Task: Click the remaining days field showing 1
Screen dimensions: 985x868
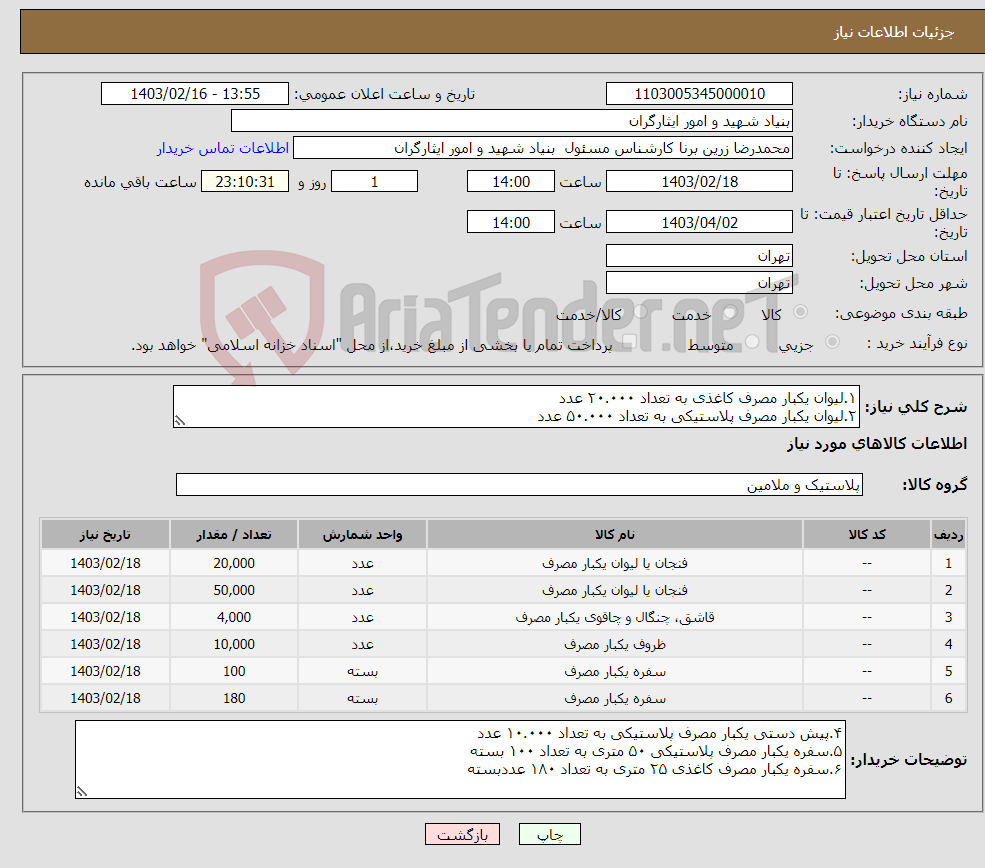Action: pos(374,182)
